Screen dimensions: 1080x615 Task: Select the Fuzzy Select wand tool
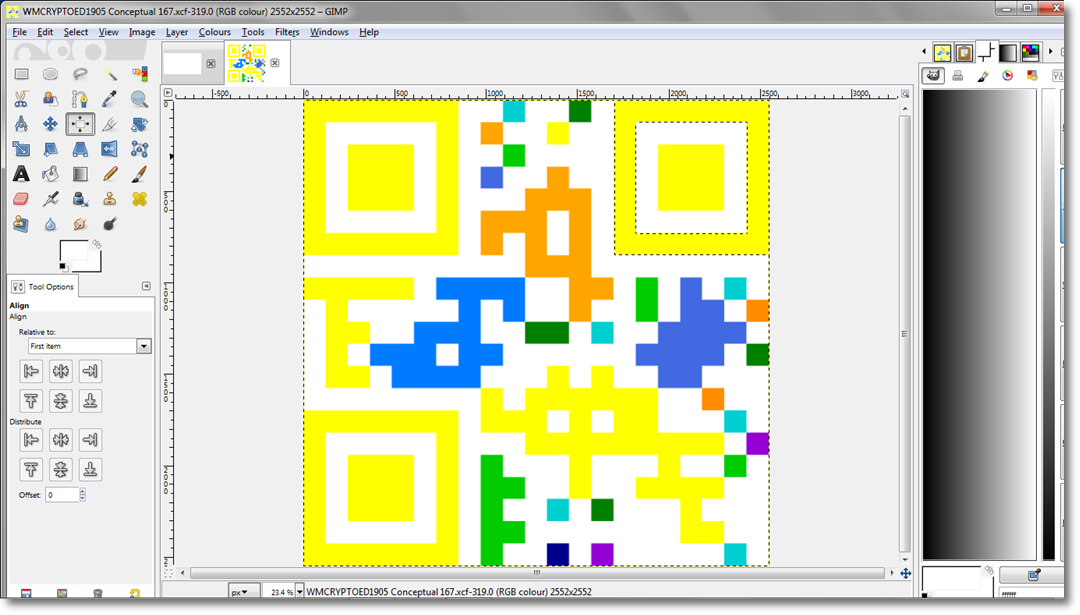click(110, 74)
